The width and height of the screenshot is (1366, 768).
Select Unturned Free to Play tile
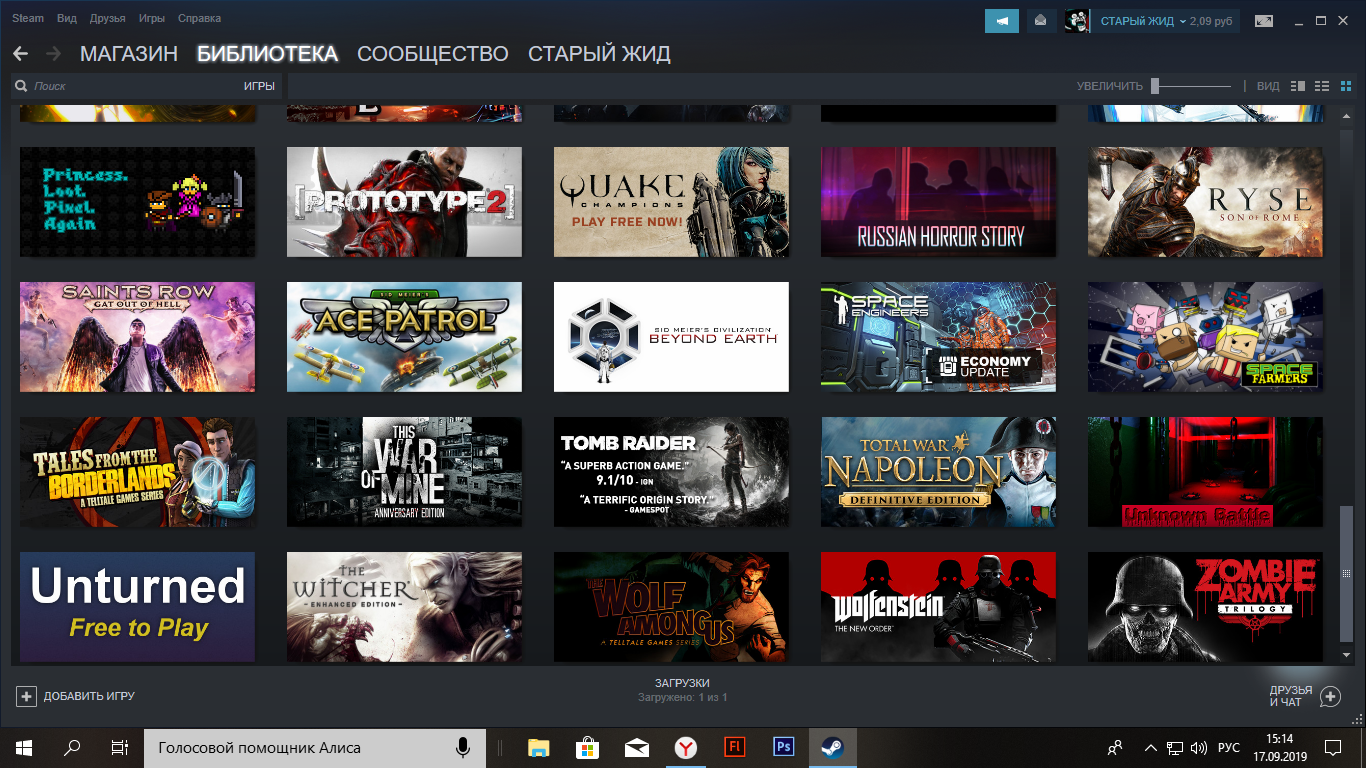pyautogui.click(x=137, y=607)
